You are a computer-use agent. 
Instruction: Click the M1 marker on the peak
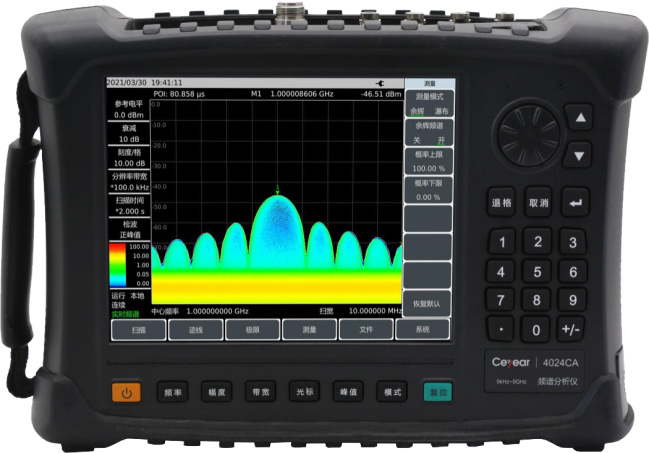[x=277, y=190]
